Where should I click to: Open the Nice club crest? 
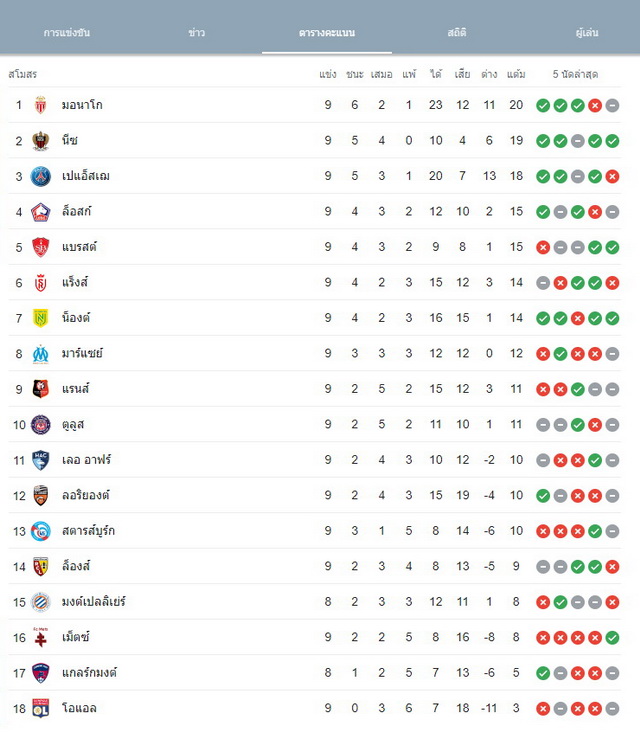(x=41, y=141)
